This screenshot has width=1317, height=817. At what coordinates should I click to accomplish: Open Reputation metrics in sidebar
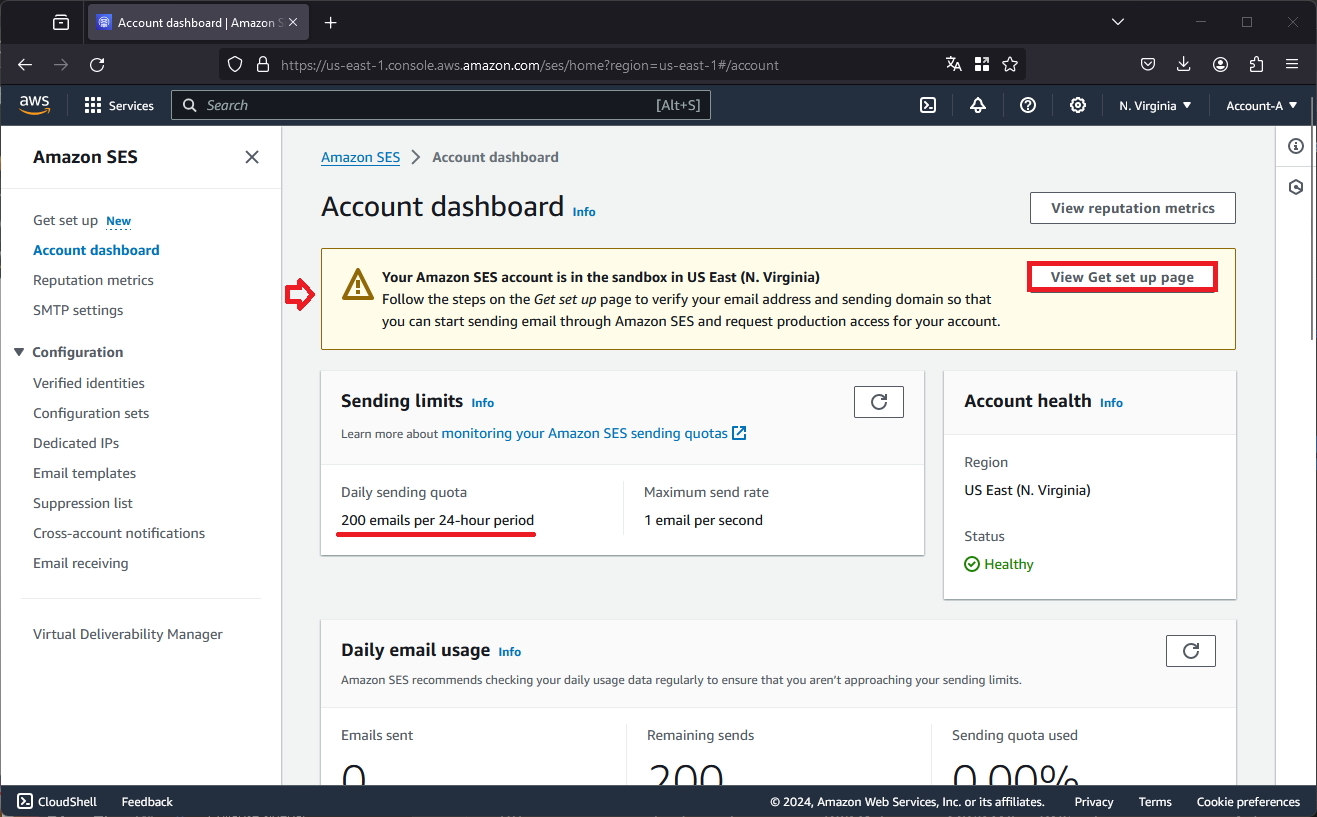pos(93,280)
